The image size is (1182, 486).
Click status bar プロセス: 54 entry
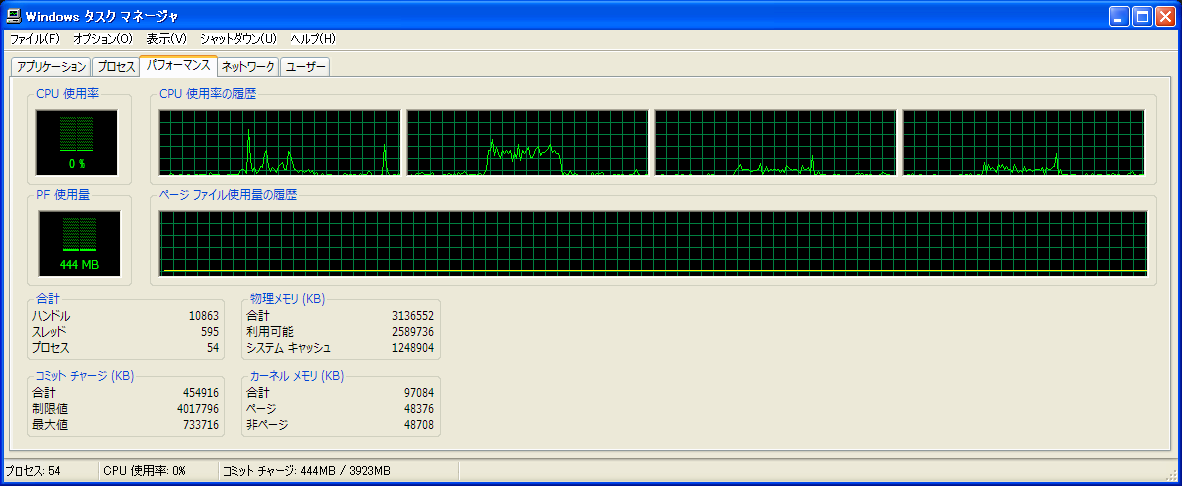33,471
